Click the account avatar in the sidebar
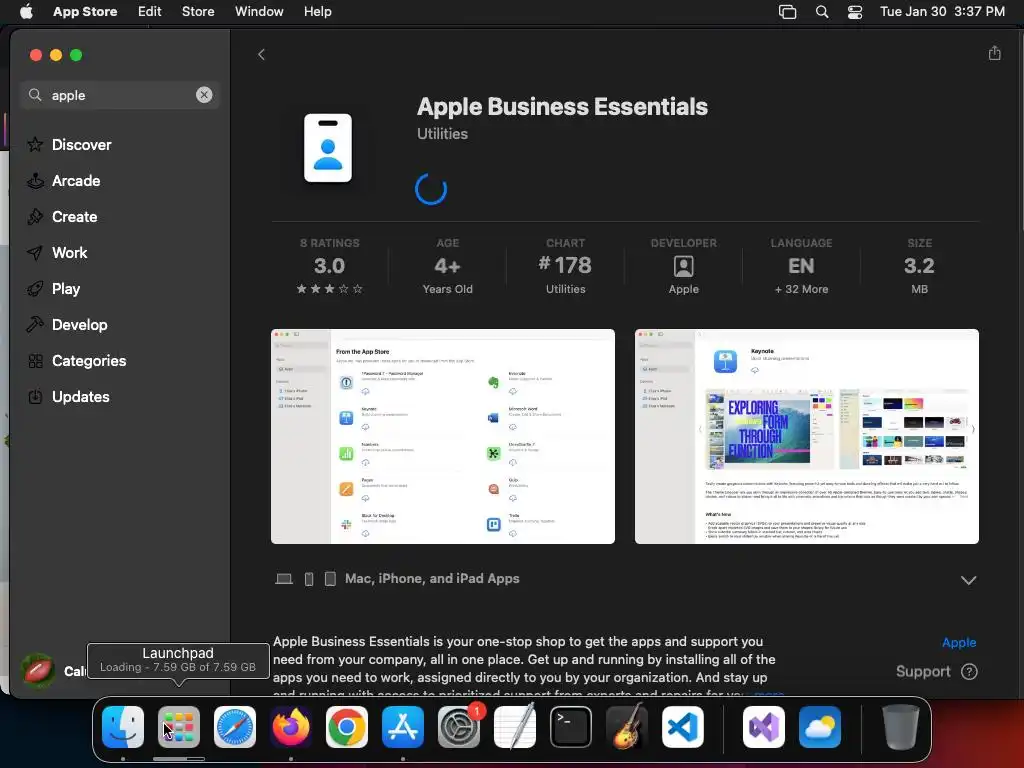 39,670
